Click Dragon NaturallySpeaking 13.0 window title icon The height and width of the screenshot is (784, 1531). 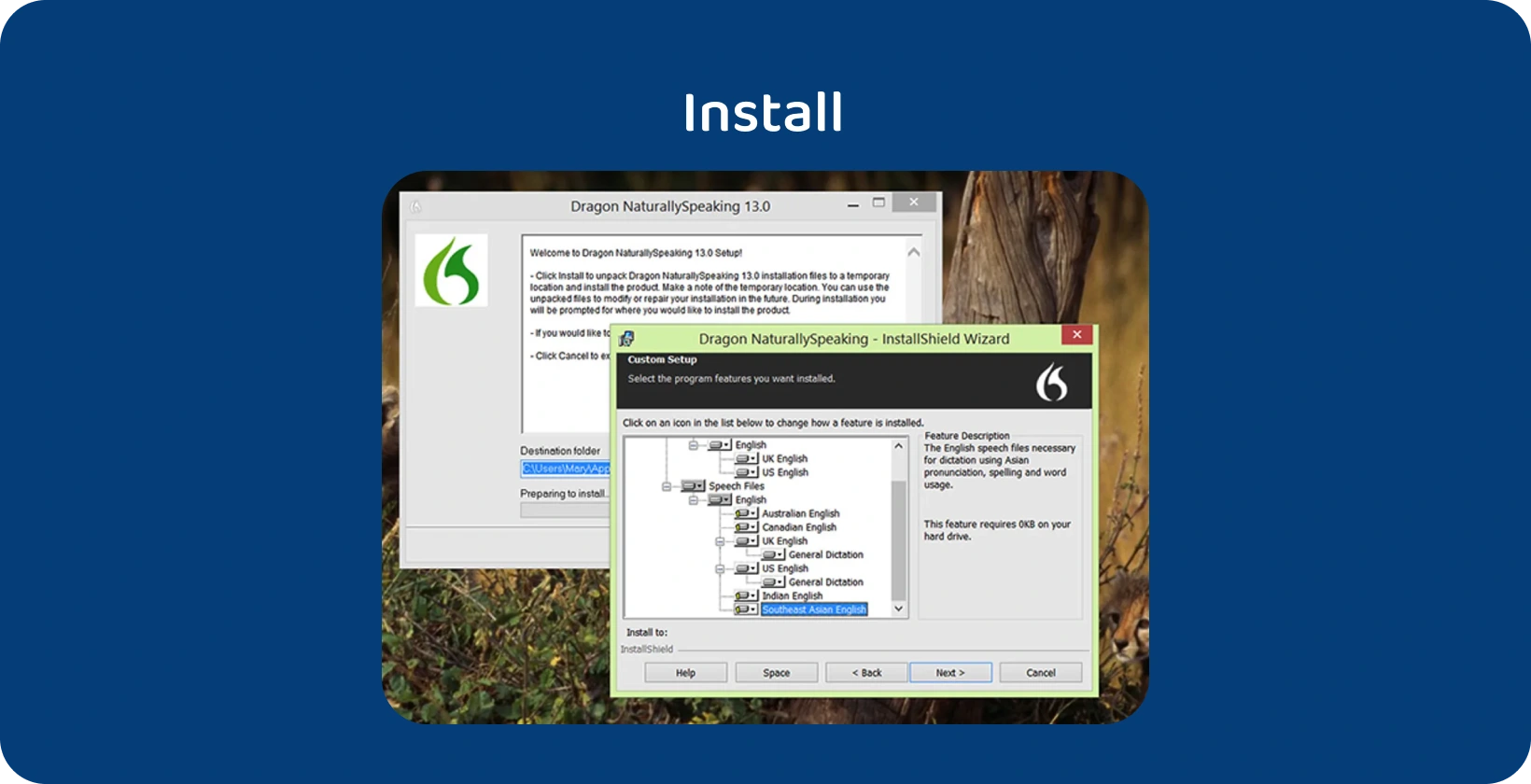pyautogui.click(x=416, y=206)
